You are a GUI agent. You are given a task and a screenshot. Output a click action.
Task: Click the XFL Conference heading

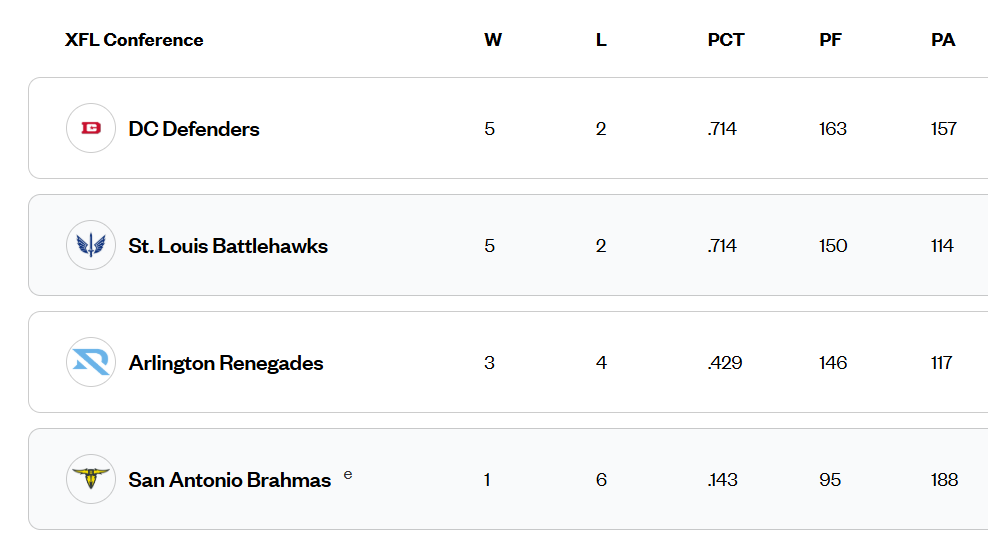[x=134, y=40]
